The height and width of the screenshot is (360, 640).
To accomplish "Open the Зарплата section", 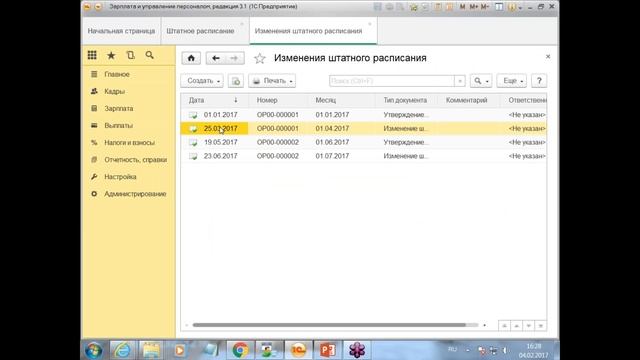I will click(x=119, y=109).
